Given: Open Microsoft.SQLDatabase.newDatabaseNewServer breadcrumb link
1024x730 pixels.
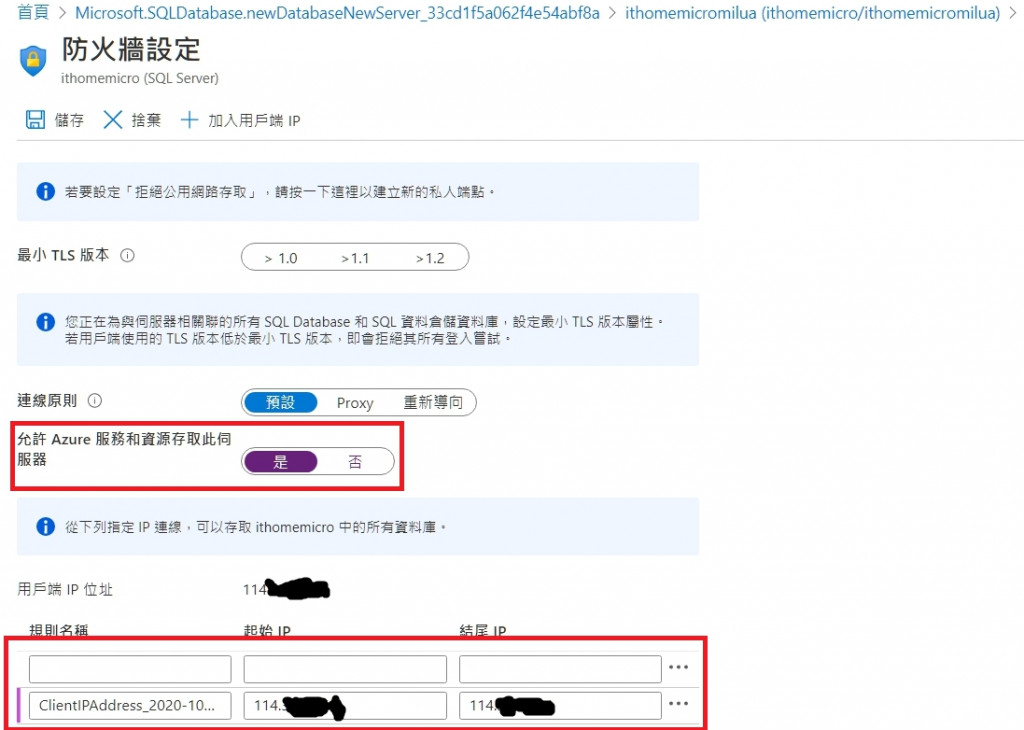Looking at the screenshot, I should click(x=337, y=12).
